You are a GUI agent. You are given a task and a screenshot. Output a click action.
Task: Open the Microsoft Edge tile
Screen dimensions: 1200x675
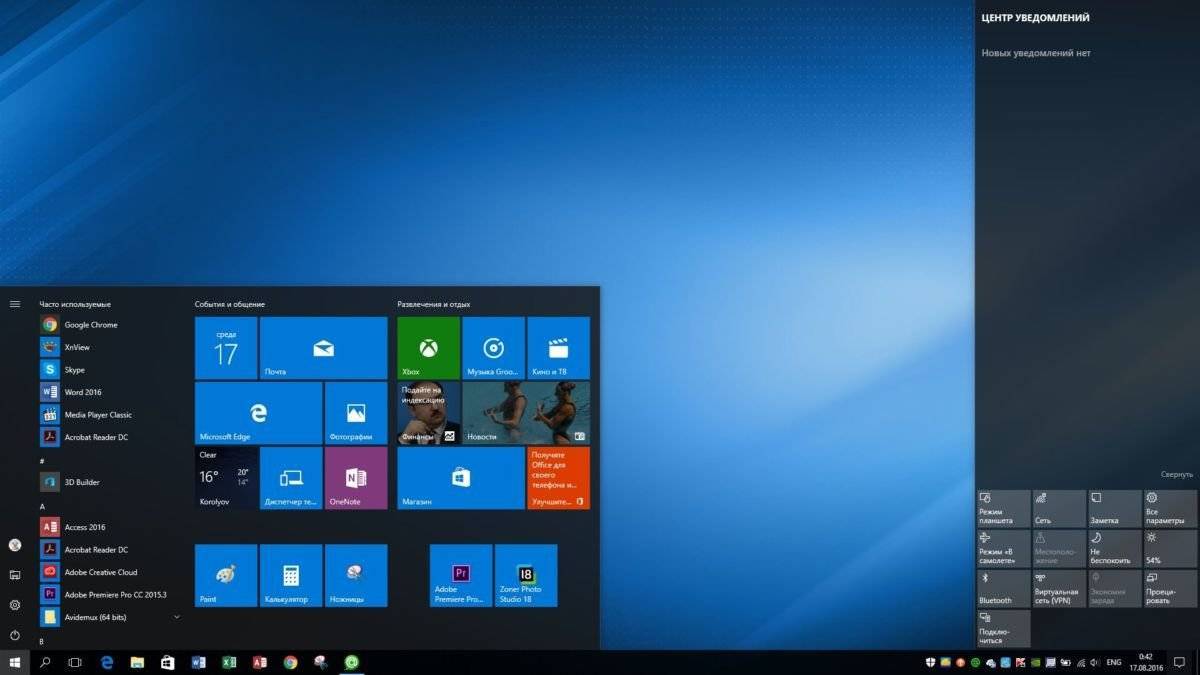point(258,412)
